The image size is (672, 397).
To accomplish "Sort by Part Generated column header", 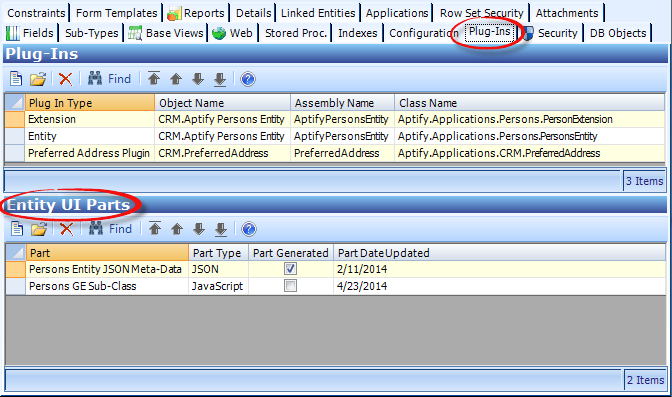I will pyautogui.click(x=291, y=253).
